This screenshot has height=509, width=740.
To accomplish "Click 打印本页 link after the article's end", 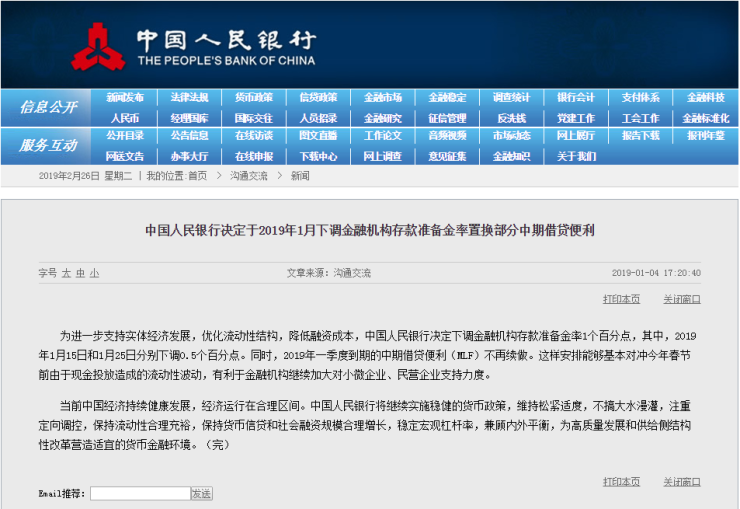I will click(x=621, y=482).
